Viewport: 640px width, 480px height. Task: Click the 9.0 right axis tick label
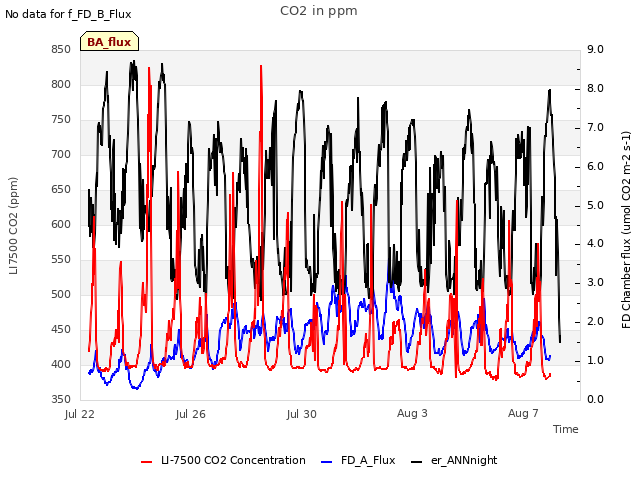tap(596, 50)
